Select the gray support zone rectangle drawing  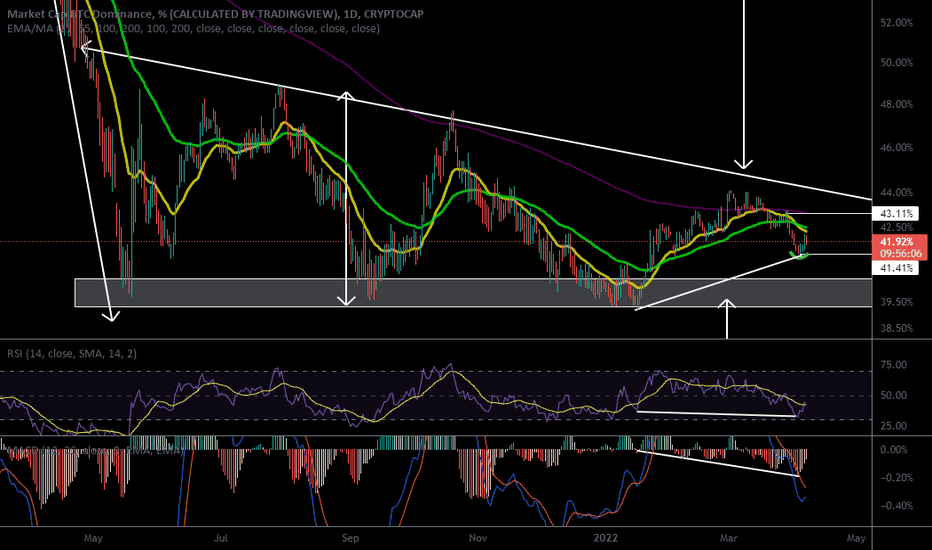pyautogui.click(x=473, y=293)
